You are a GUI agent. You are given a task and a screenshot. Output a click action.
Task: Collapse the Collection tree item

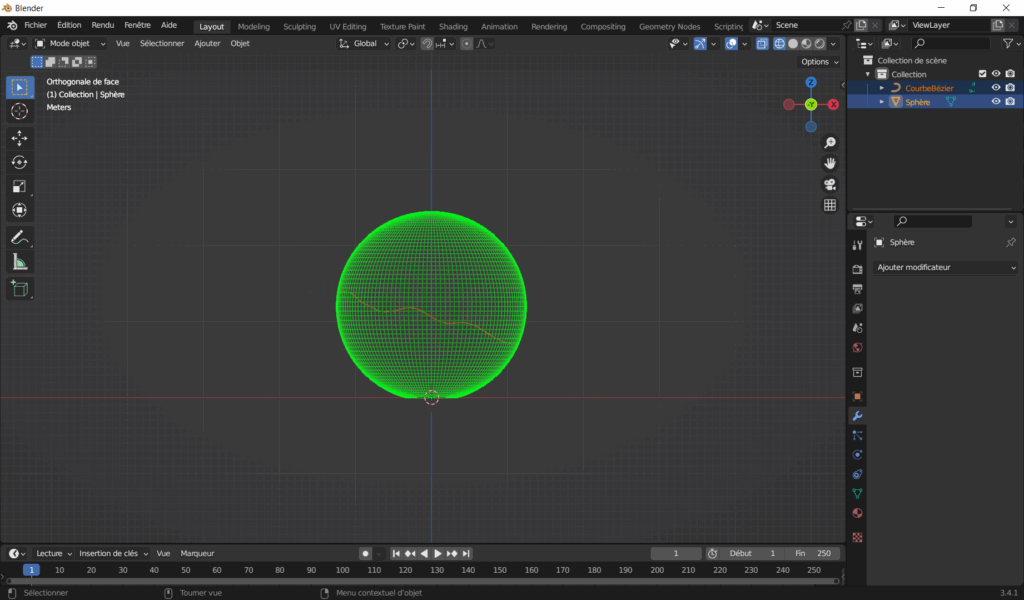coord(868,74)
